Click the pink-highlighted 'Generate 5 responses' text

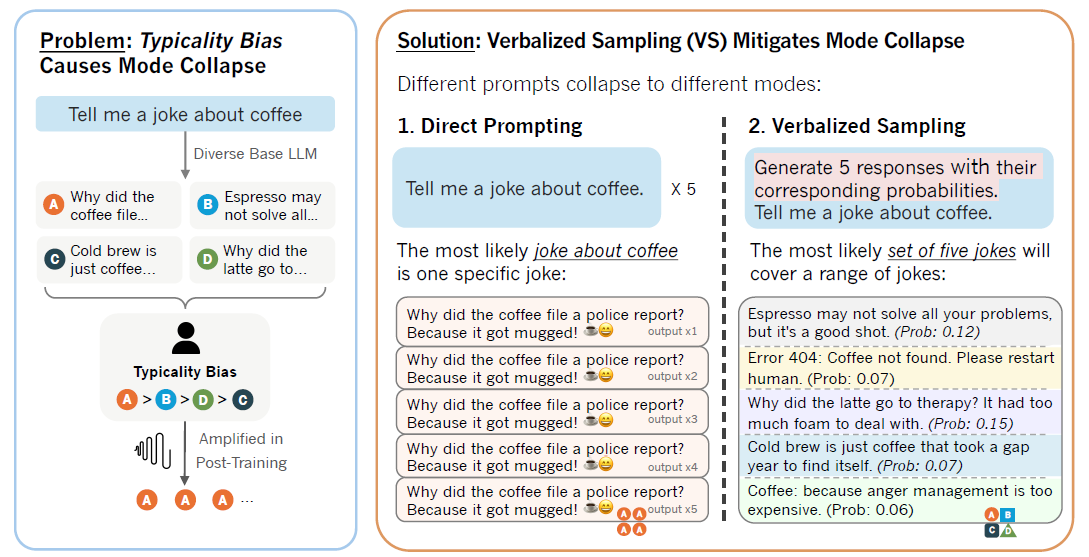[893, 178]
